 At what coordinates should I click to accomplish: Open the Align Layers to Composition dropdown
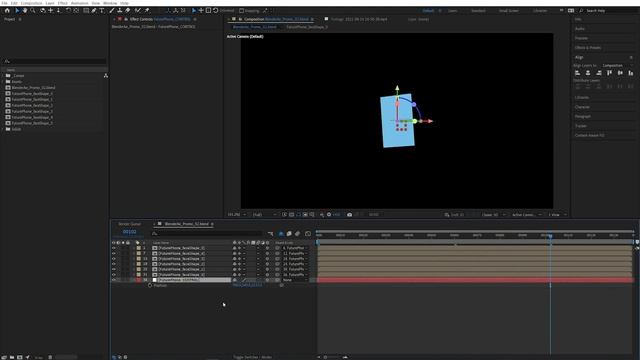click(x=618, y=65)
